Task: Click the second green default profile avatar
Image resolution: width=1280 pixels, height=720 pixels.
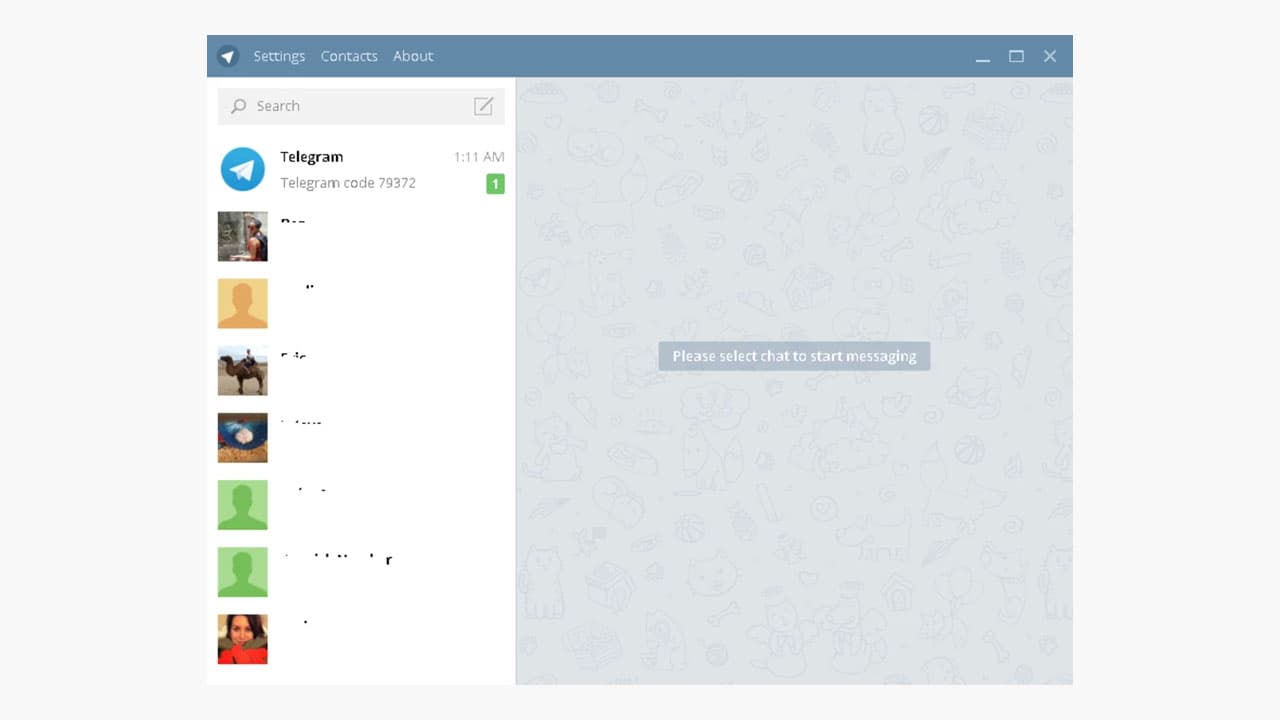Action: click(242, 572)
